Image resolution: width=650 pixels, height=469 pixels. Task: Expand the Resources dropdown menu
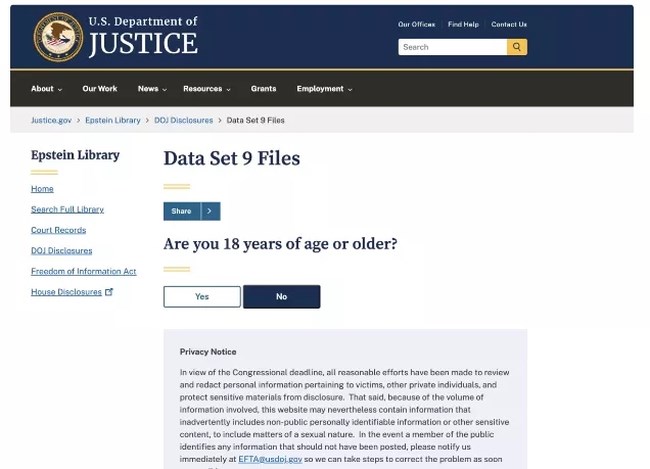pos(206,89)
